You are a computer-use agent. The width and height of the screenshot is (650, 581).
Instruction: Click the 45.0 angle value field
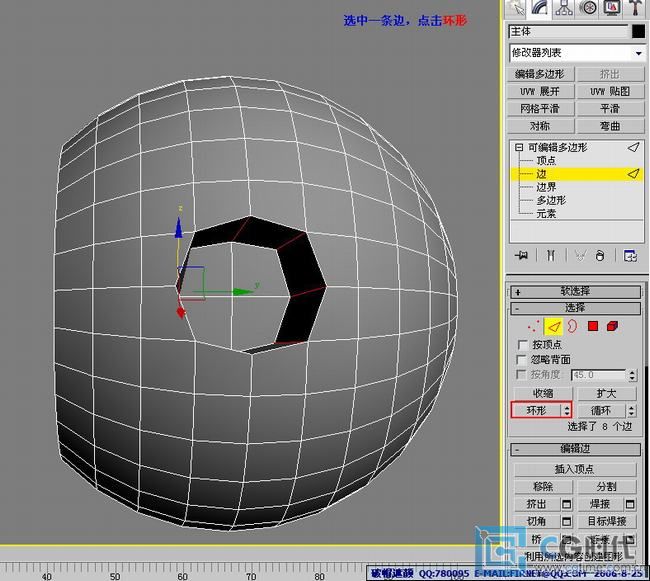pos(599,375)
